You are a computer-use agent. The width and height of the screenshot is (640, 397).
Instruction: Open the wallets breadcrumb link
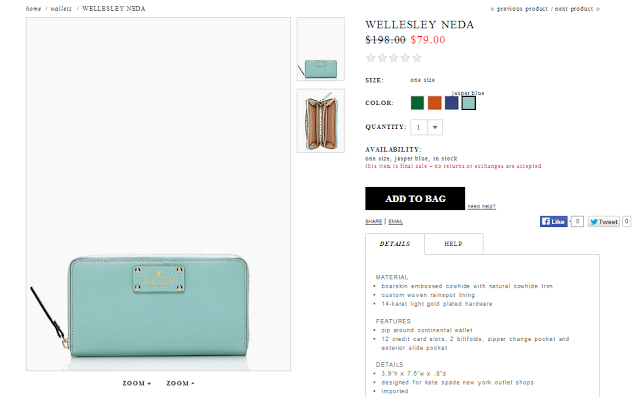(x=61, y=9)
